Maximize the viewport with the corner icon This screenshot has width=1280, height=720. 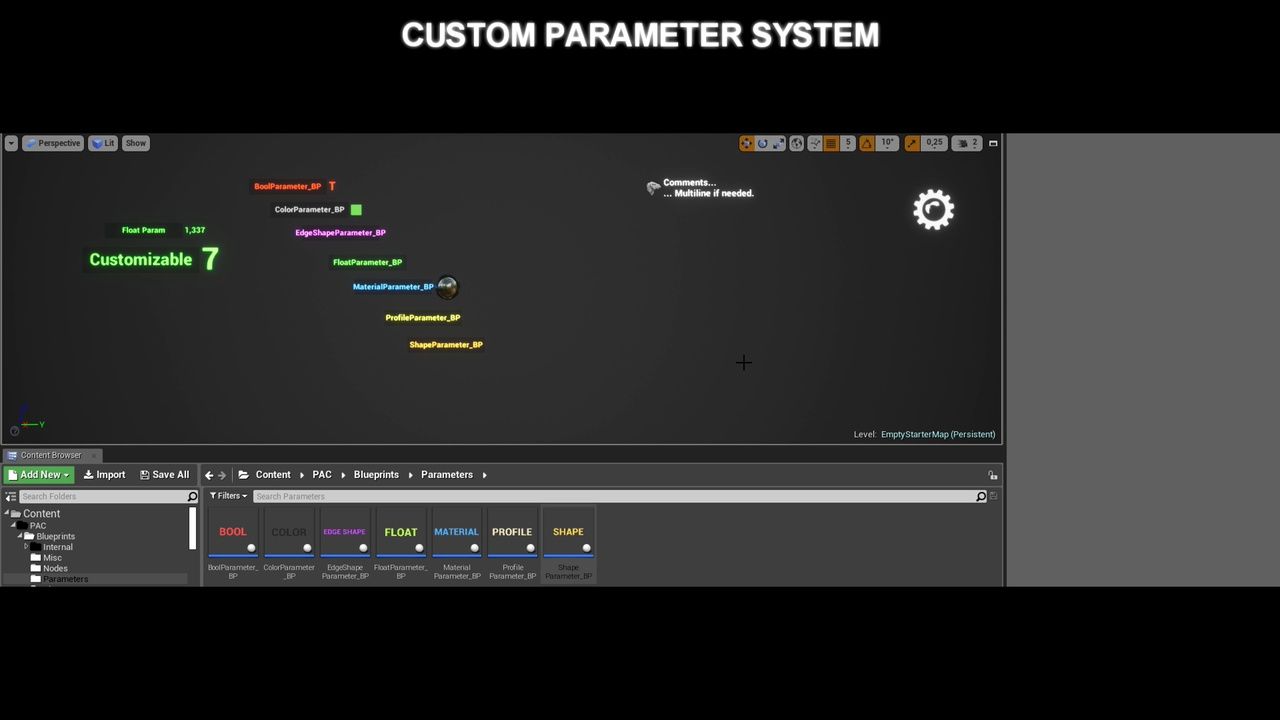pos(993,143)
